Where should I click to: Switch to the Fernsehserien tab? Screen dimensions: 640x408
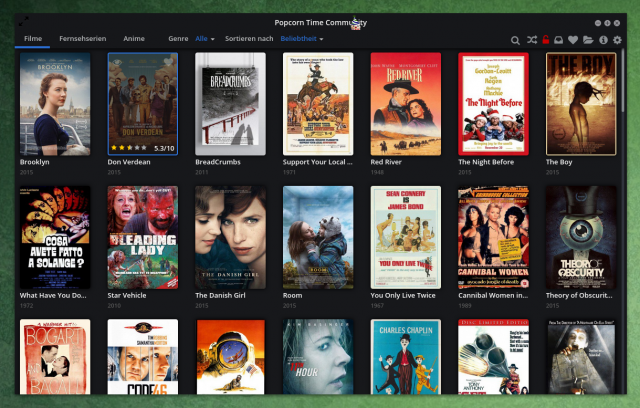(82, 39)
